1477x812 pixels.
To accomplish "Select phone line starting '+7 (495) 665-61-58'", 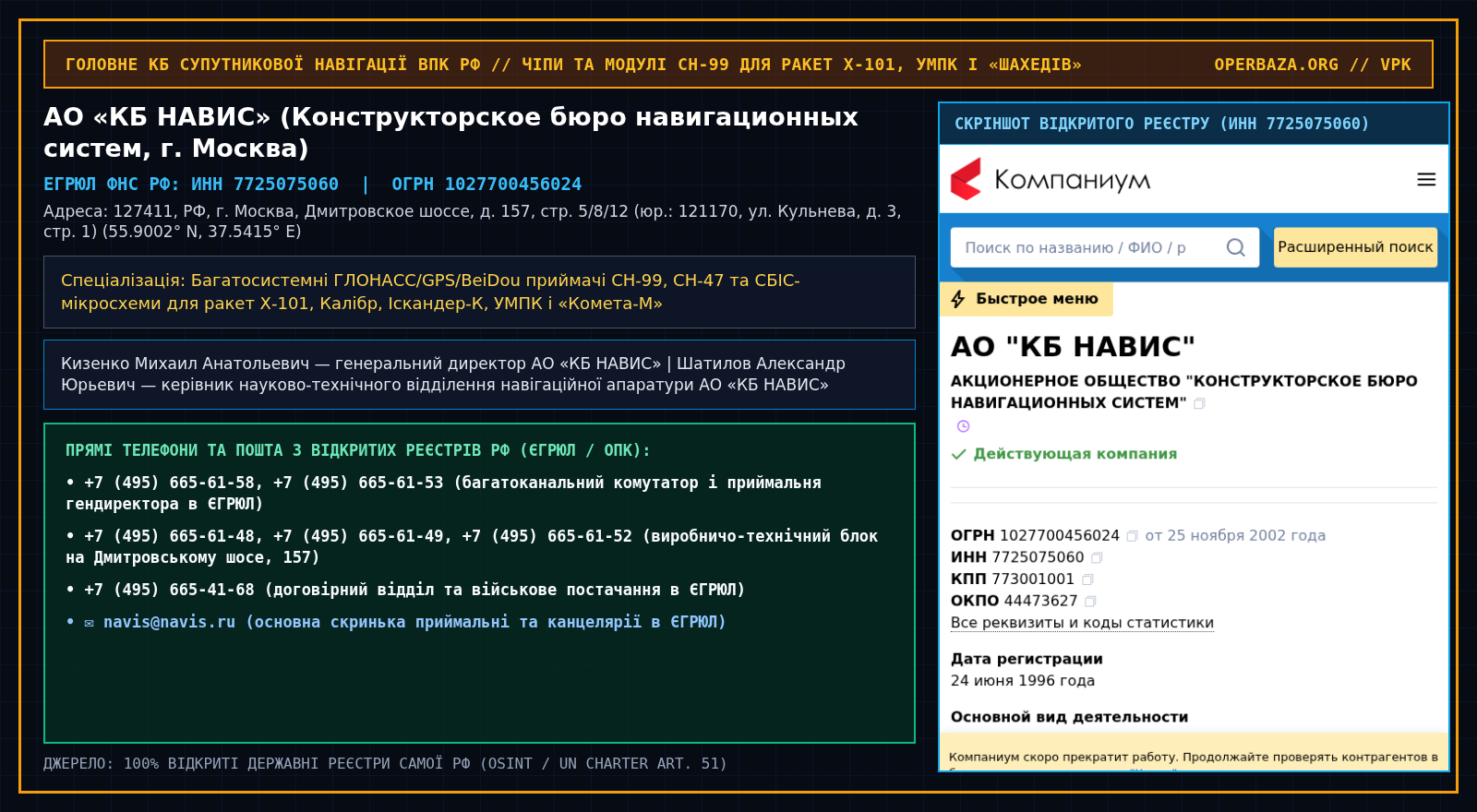I will coord(443,493).
